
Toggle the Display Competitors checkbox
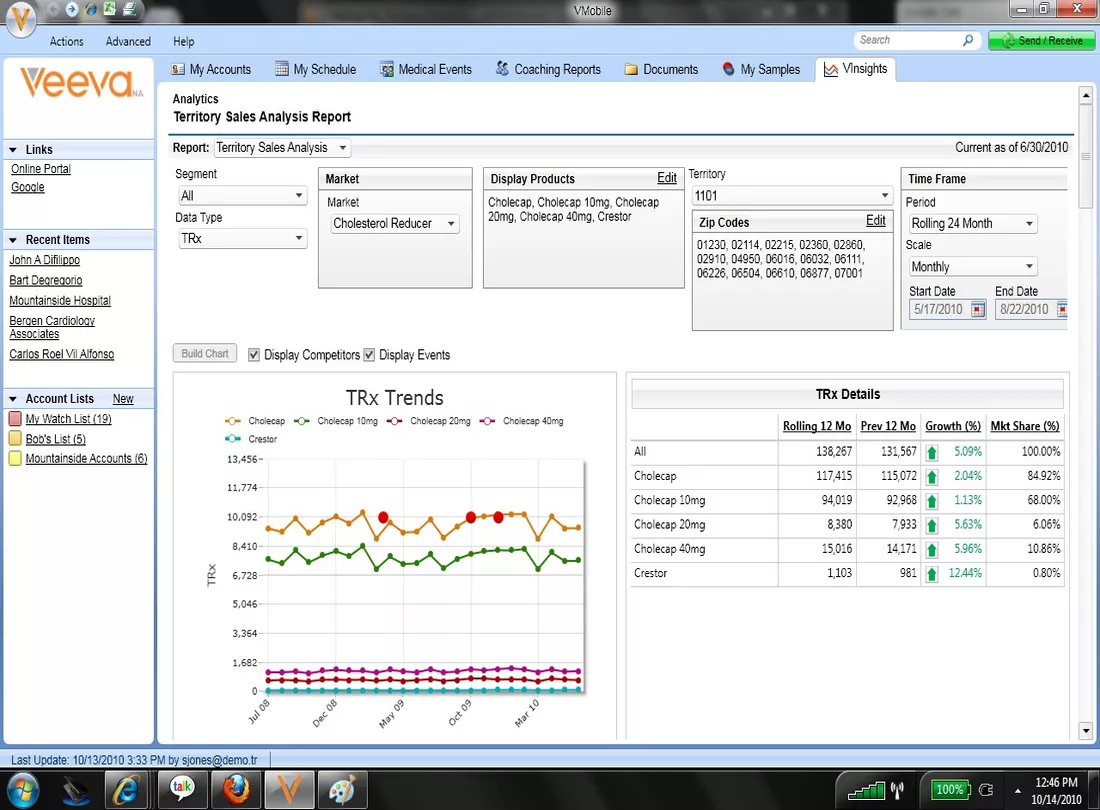tap(254, 355)
